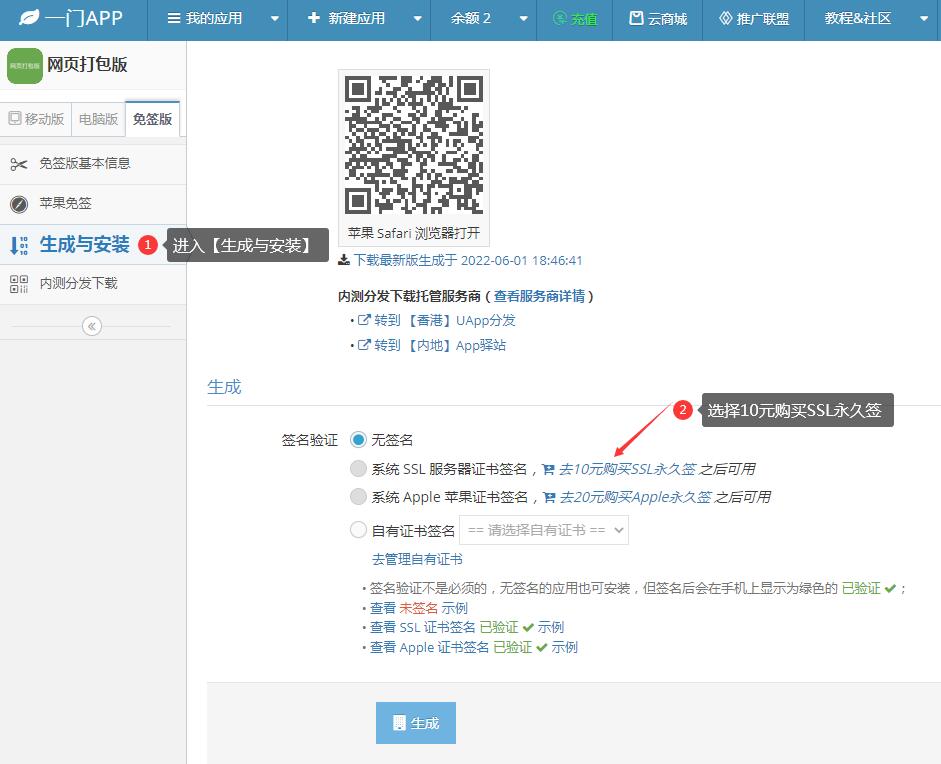This screenshot has height=764, width=941.
Task: Click the mobile icon on 移动版 tab
Action: pyautogui.click(x=15, y=118)
